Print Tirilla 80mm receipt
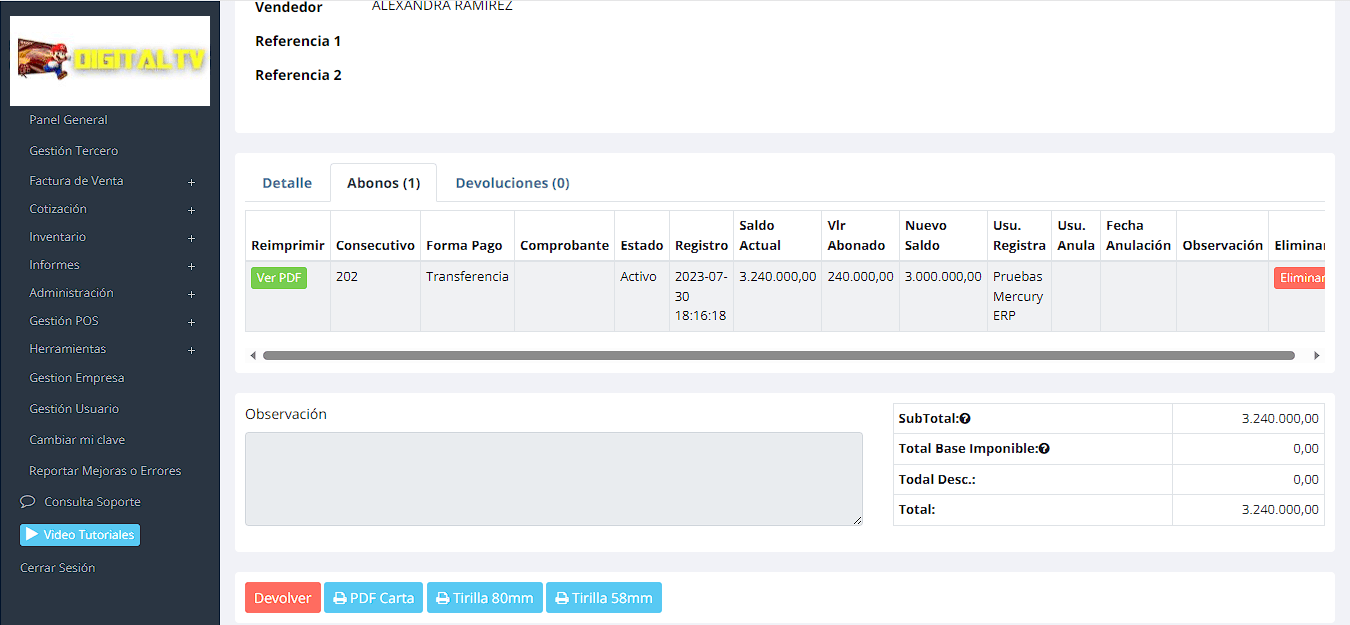The height and width of the screenshot is (625, 1350). (484, 598)
